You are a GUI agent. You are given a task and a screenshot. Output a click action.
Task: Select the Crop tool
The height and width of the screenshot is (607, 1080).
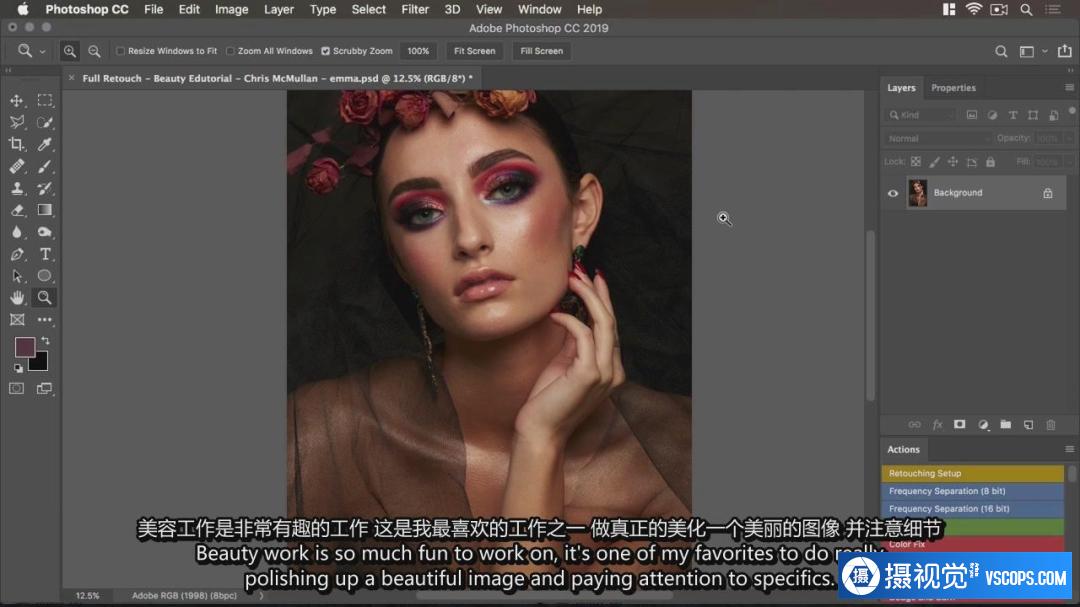coord(17,145)
